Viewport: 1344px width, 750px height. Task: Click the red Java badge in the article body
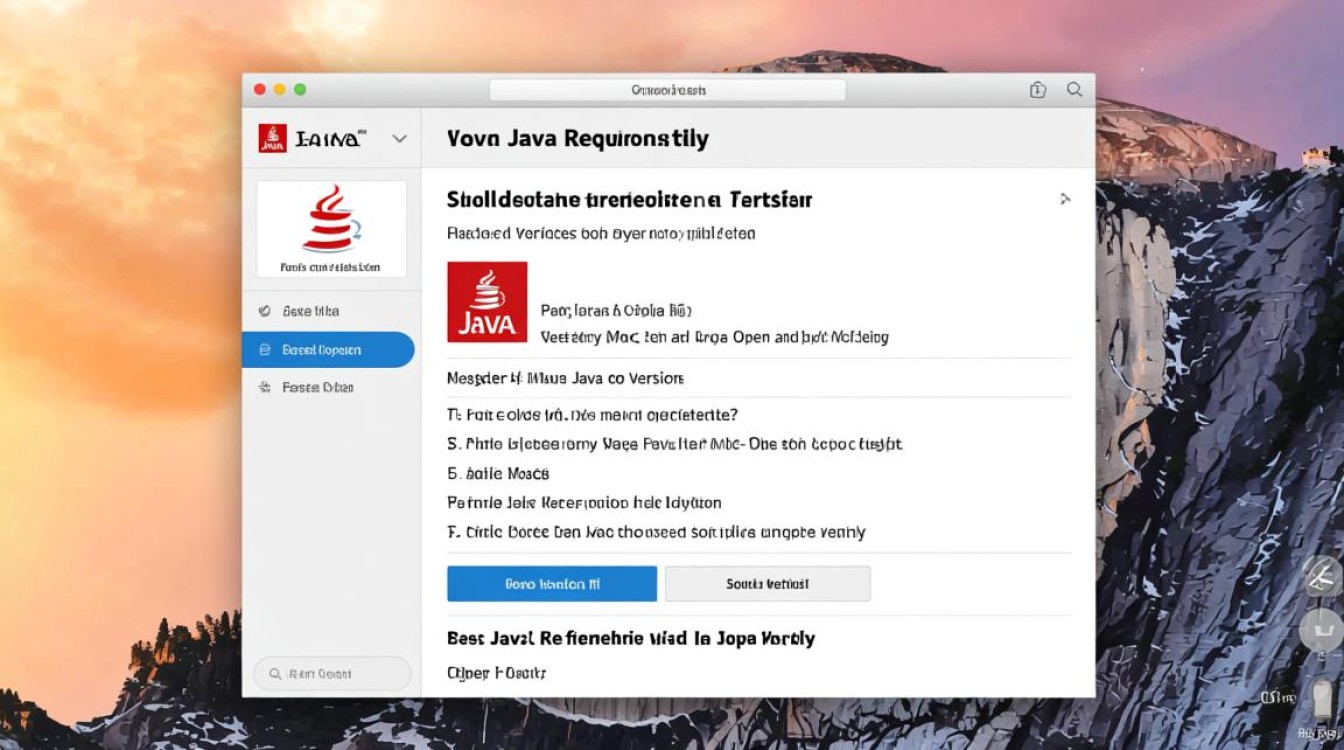(x=487, y=302)
